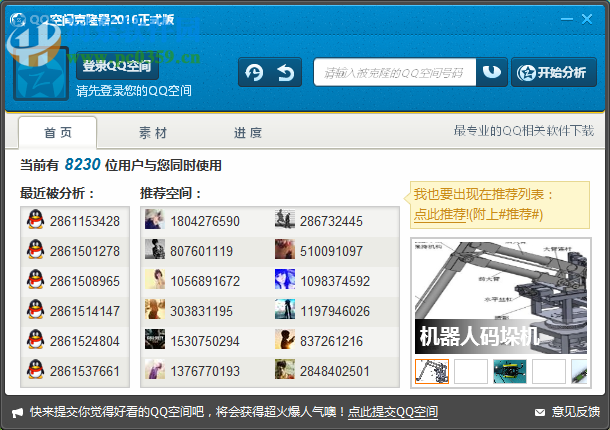Select recommended space 1197946026

click(x=335, y=311)
